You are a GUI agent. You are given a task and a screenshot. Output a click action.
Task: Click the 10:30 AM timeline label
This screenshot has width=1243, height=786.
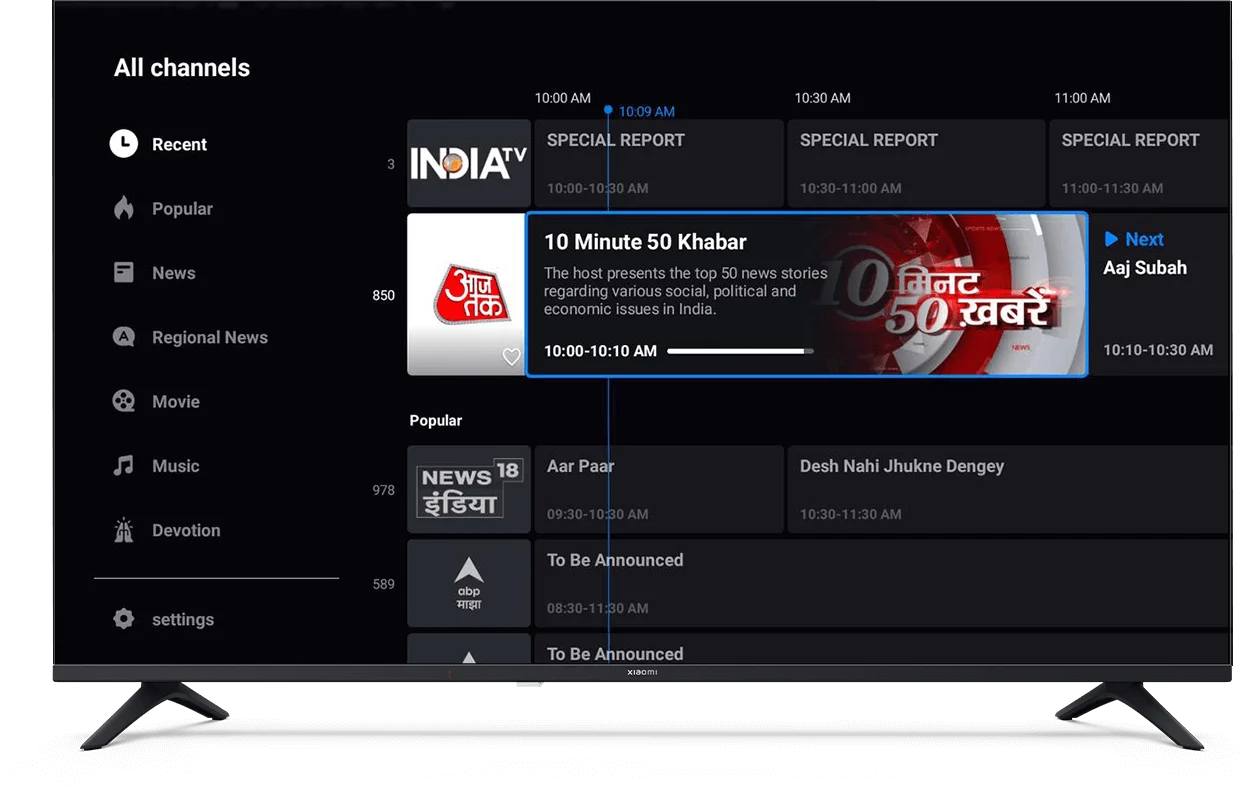pos(822,98)
